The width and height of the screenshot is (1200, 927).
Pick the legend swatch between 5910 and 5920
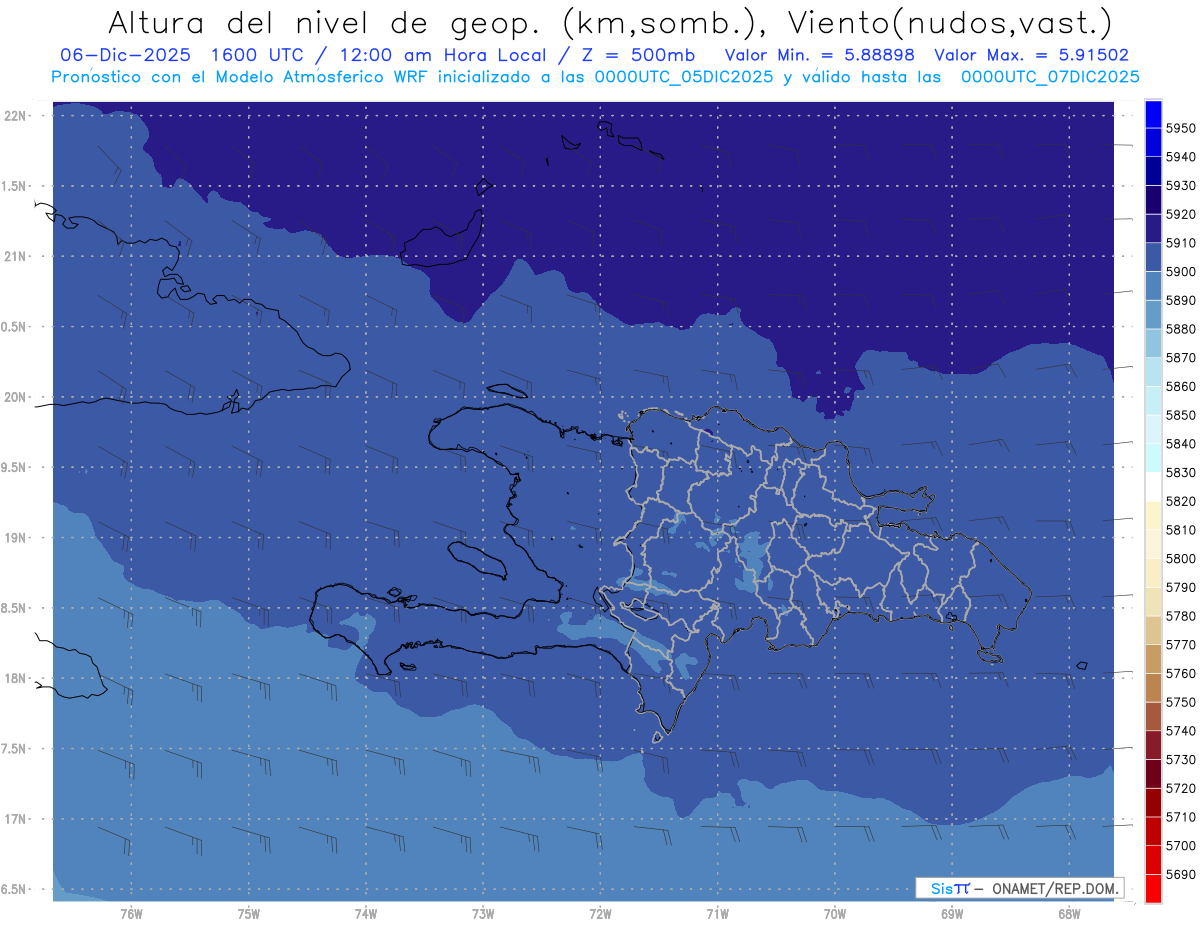(x=1153, y=229)
